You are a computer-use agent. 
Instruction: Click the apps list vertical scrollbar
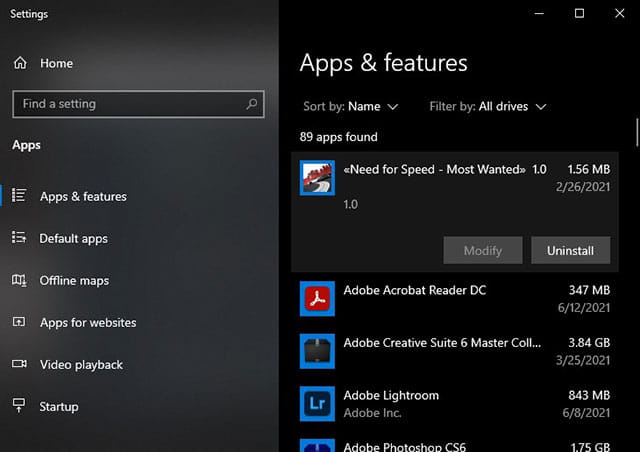[x=637, y=133]
